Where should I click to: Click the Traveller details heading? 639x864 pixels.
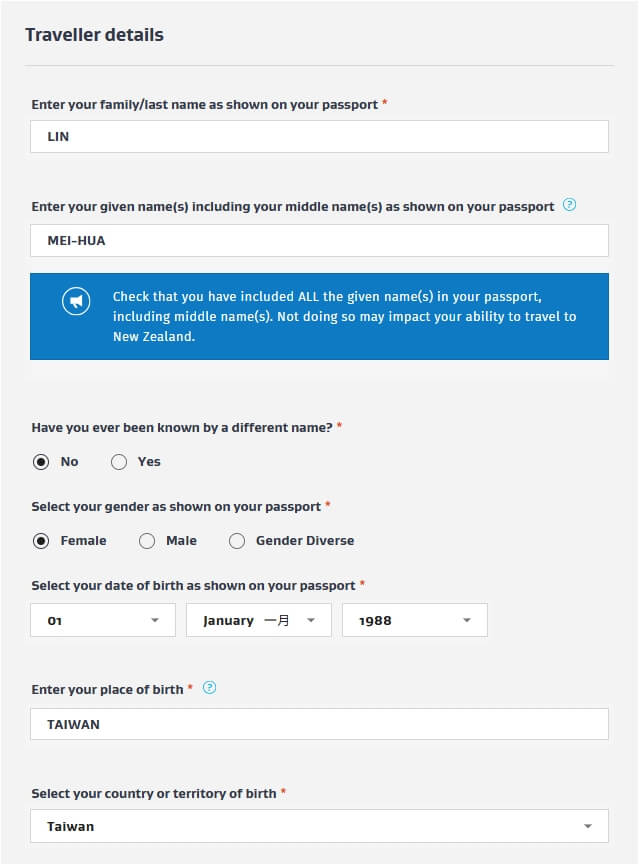[x=95, y=35]
